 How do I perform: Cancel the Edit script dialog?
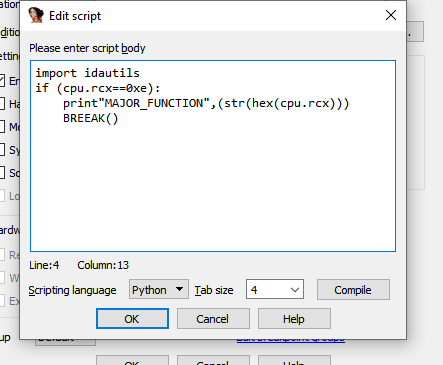(x=213, y=319)
